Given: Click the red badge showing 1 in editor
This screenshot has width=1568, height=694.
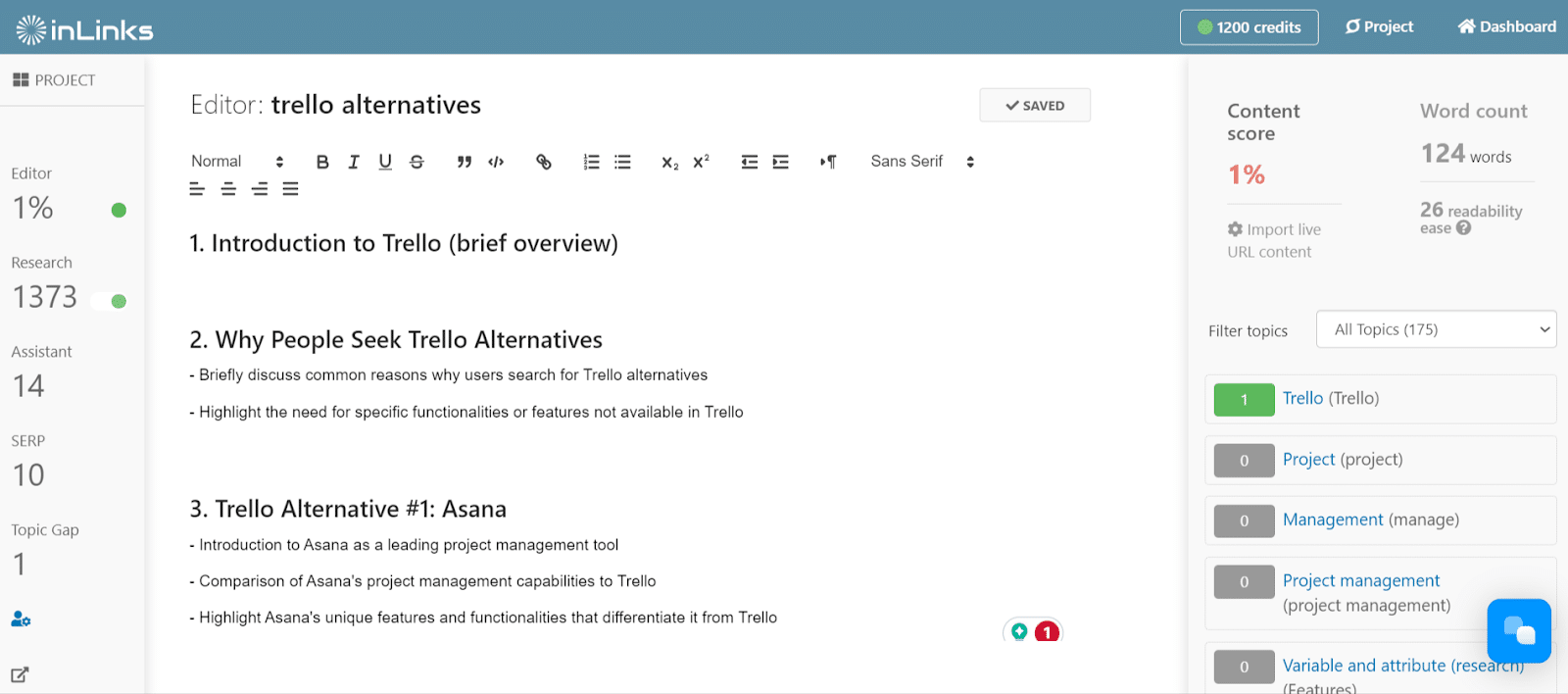Looking at the screenshot, I should pos(1048,632).
